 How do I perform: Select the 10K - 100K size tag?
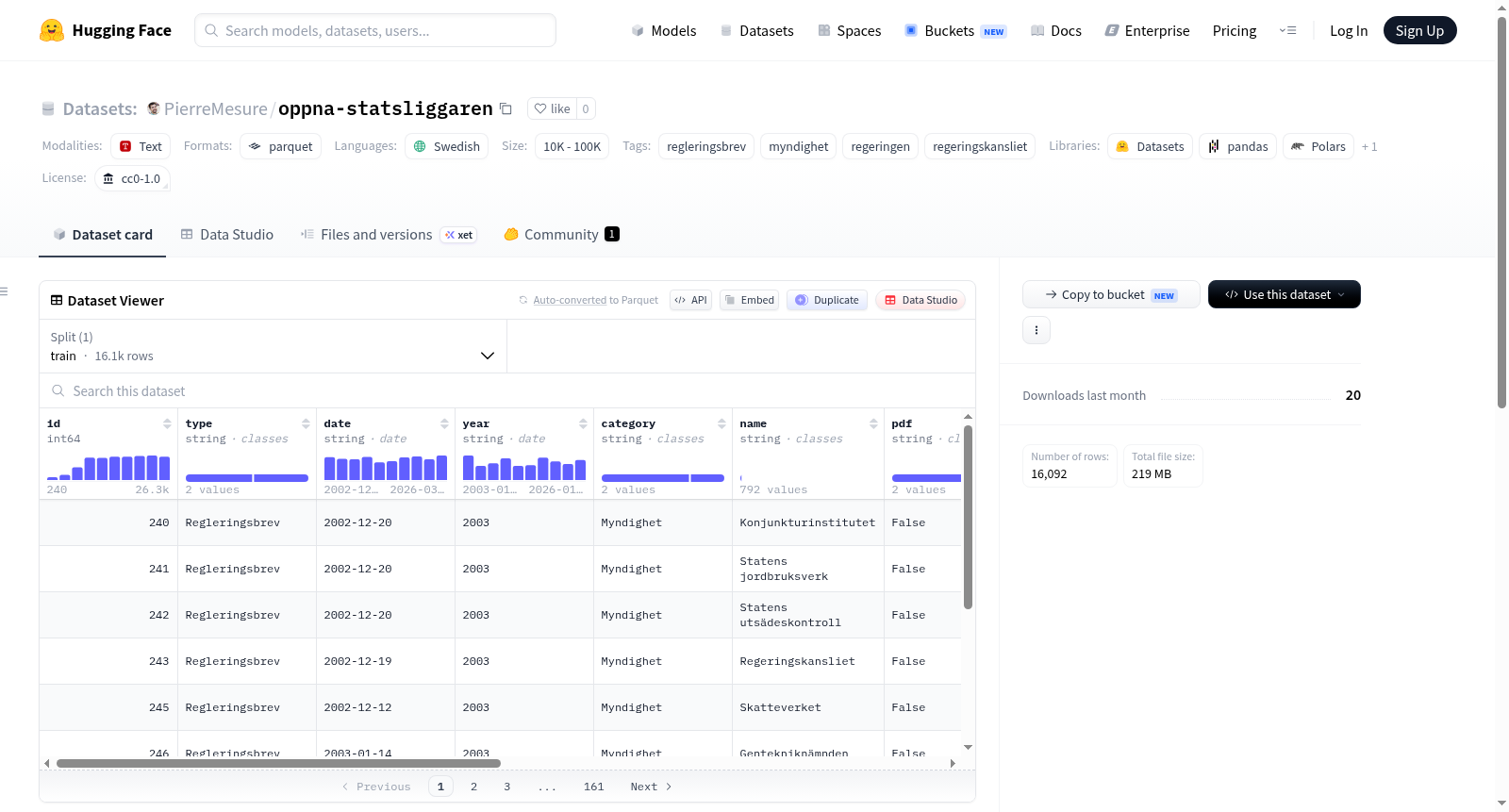click(572, 146)
